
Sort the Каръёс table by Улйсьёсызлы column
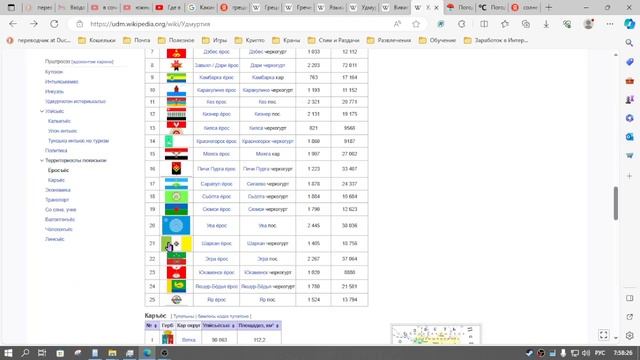pyautogui.click(x=218, y=326)
